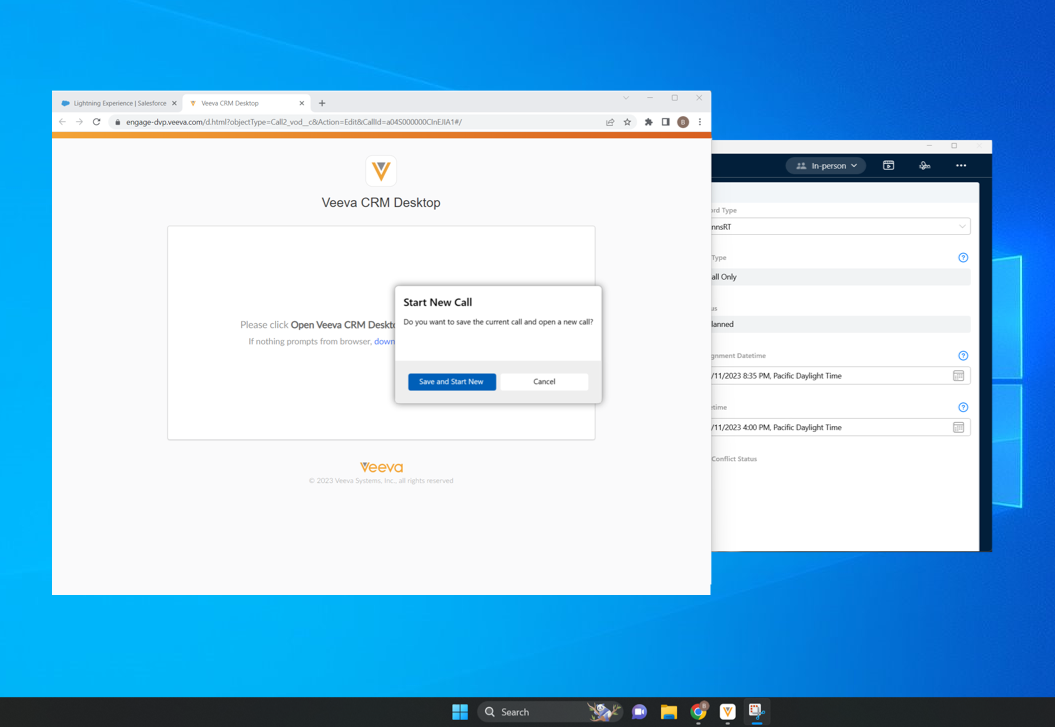Open File Explorer from the taskbar
The image size is (1055, 727).
tap(668, 712)
